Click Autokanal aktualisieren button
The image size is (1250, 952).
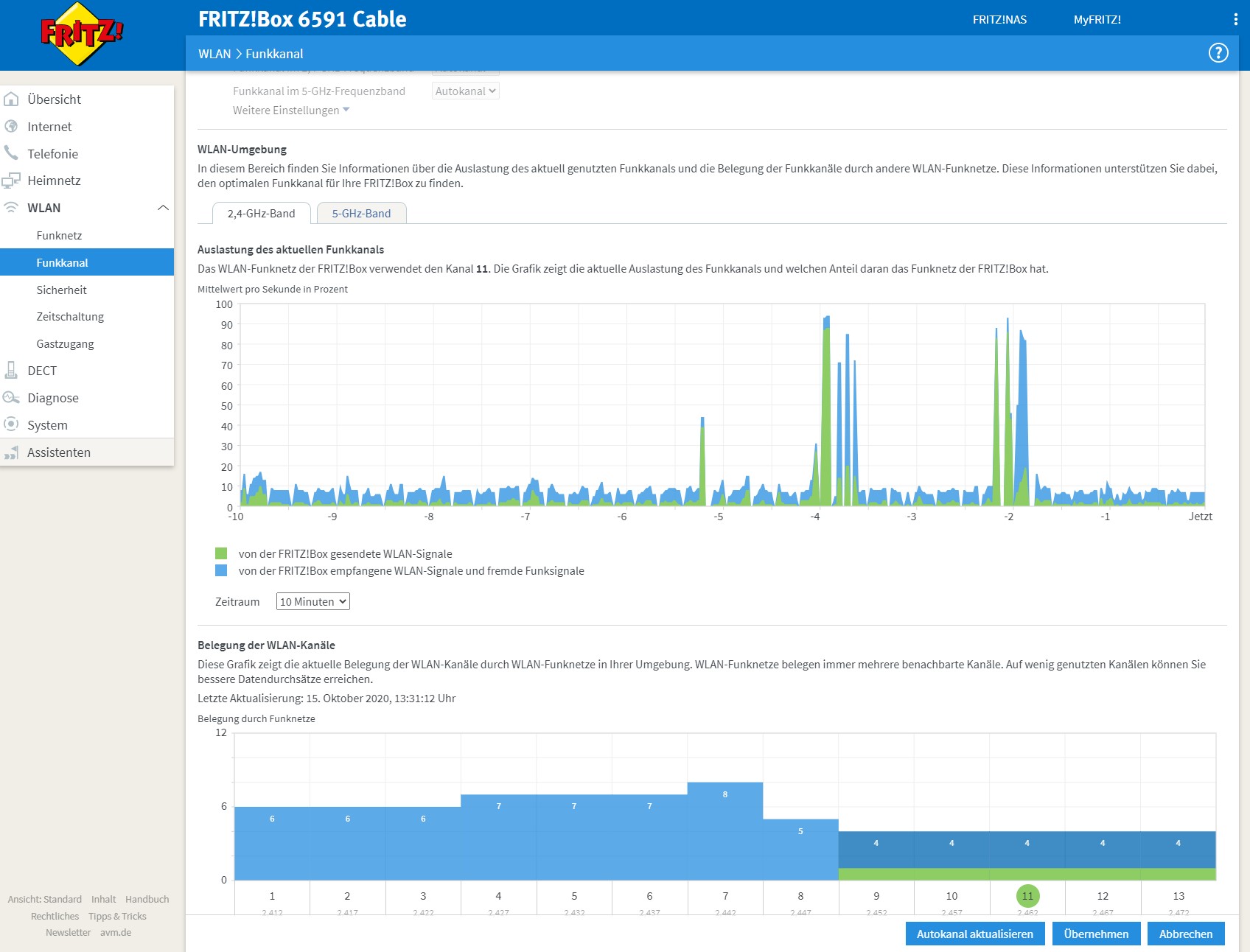975,934
